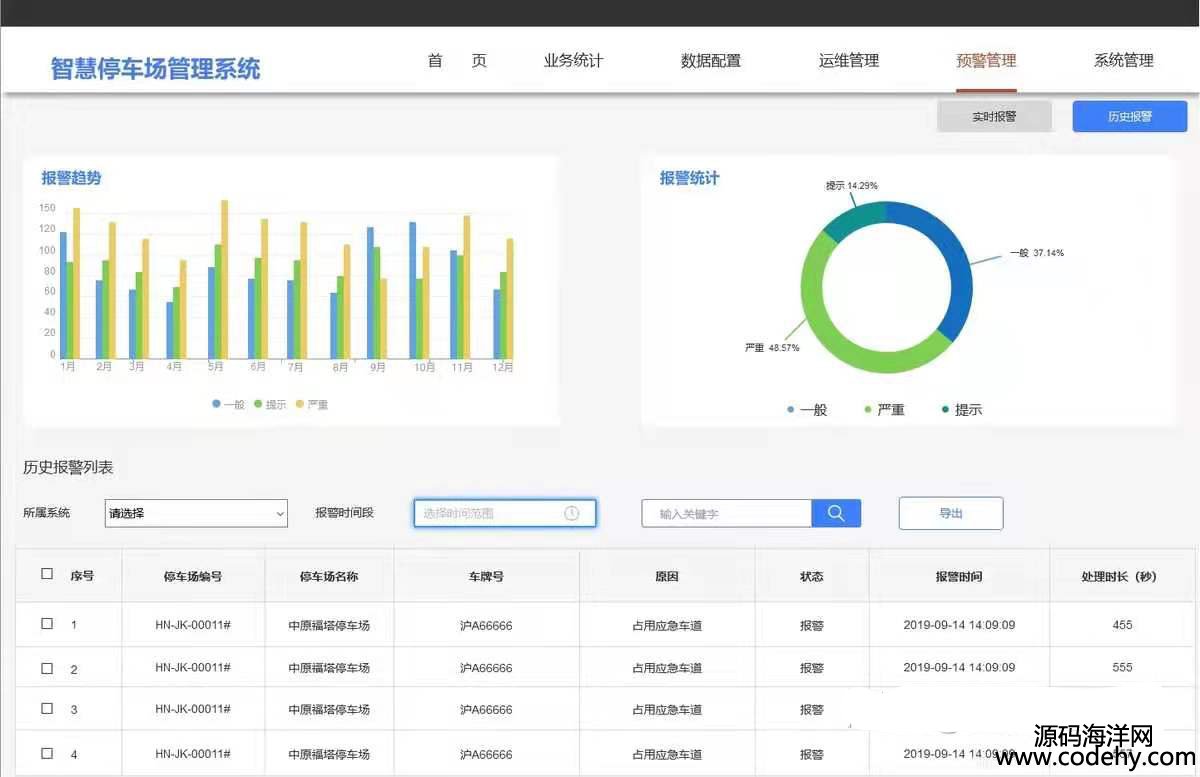Click the 实时报警 button

pyautogui.click(x=994, y=116)
